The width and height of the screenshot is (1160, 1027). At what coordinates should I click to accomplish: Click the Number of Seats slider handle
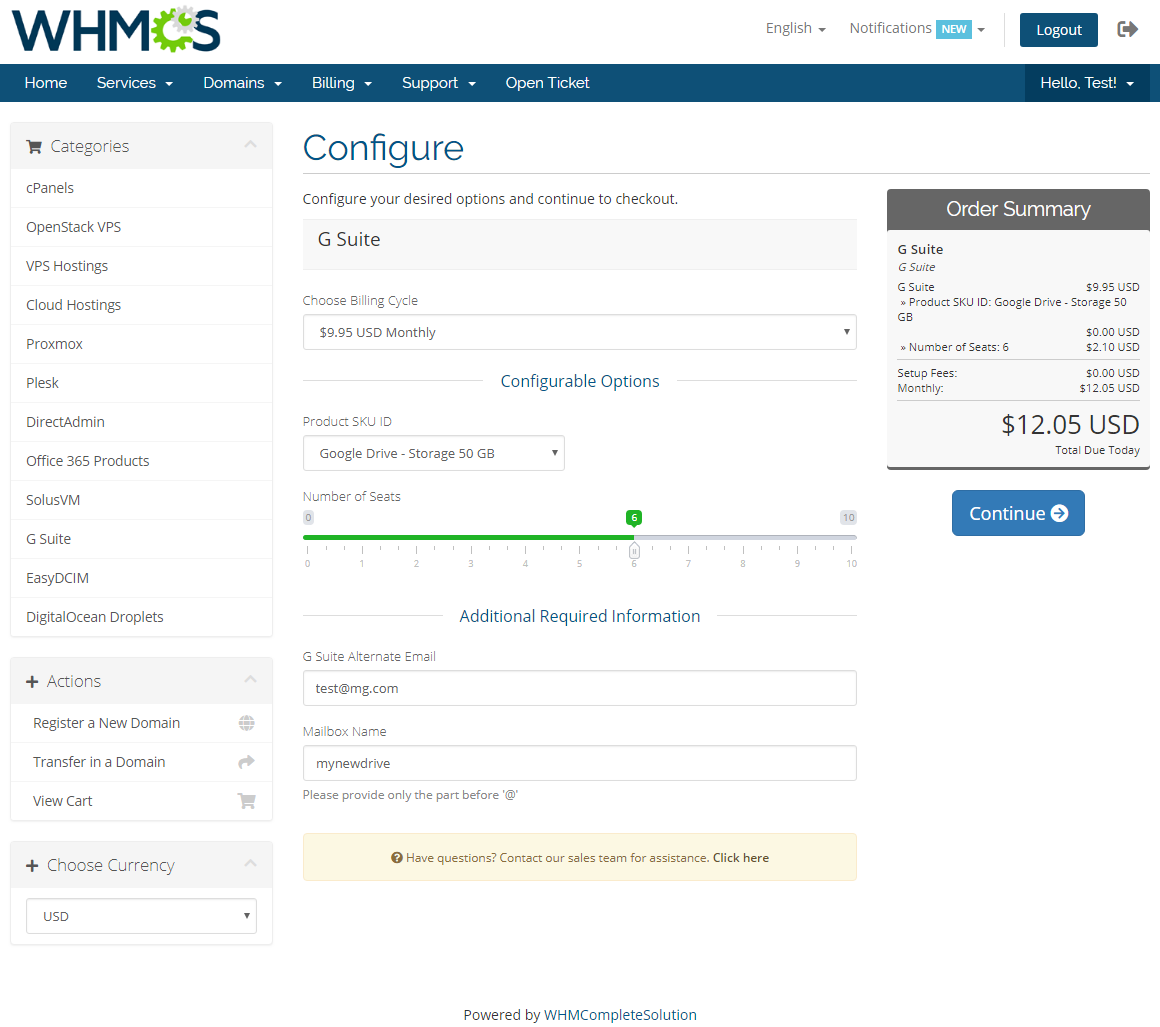coord(634,550)
